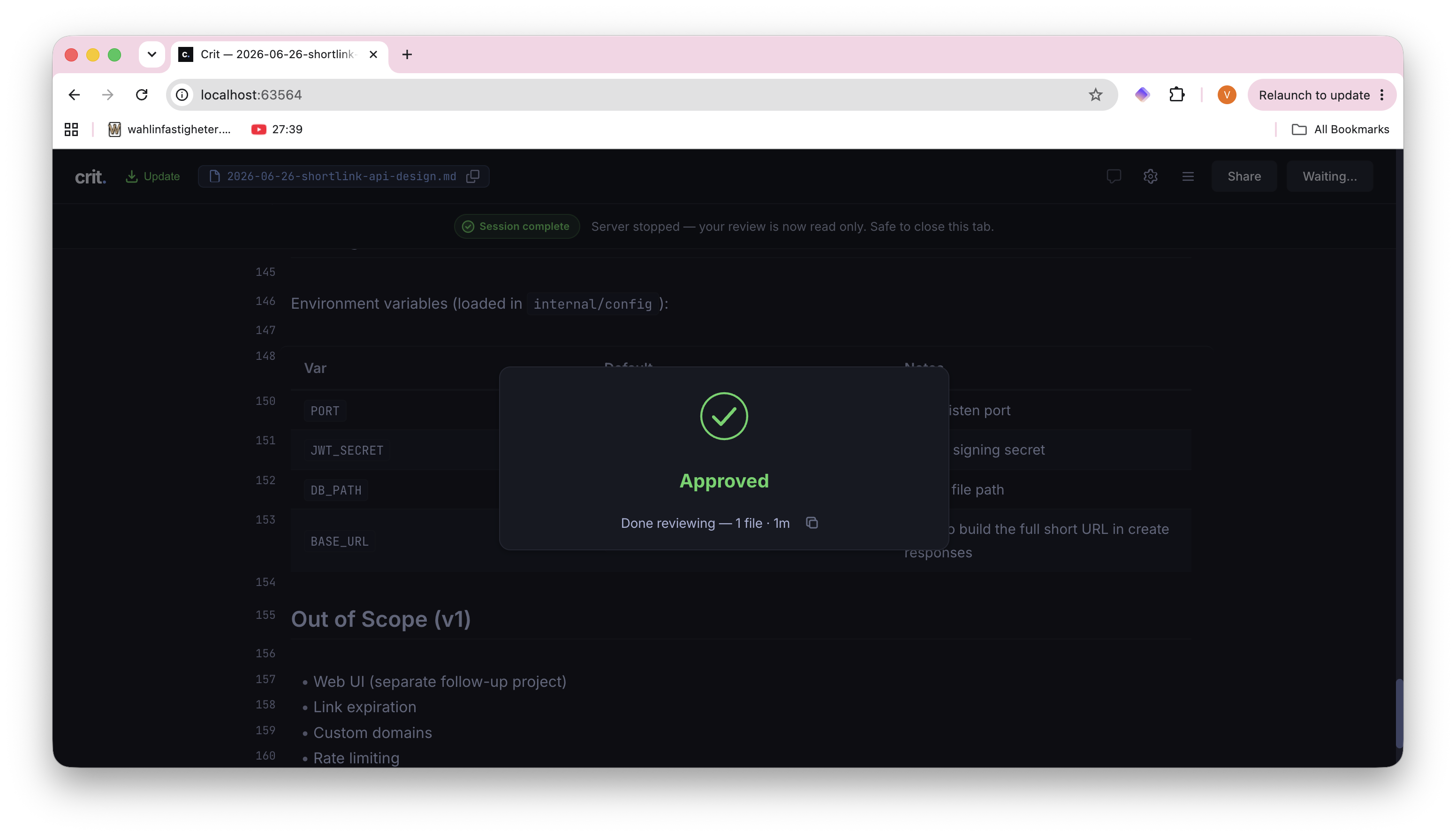Click the Var column header

(315, 368)
